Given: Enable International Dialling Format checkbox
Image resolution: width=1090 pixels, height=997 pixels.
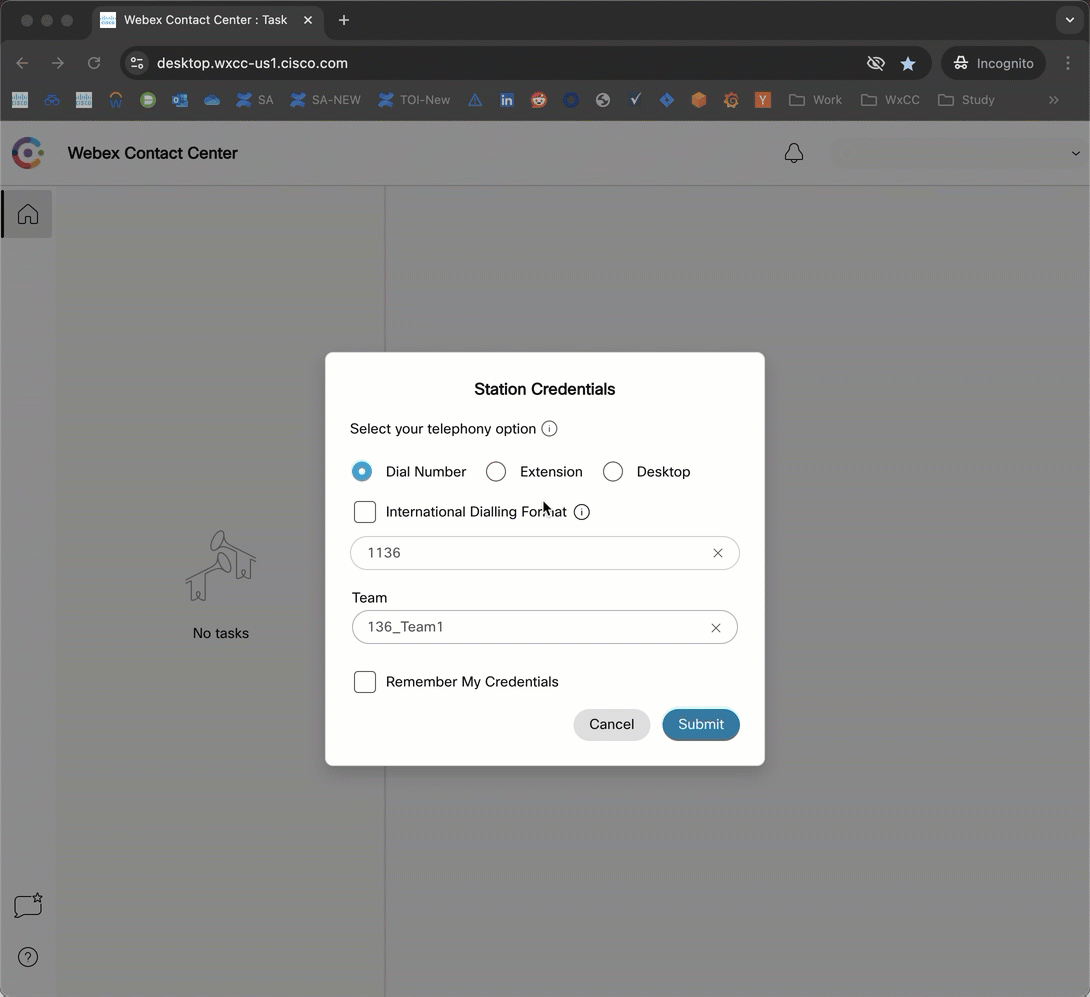Looking at the screenshot, I should tap(365, 512).
